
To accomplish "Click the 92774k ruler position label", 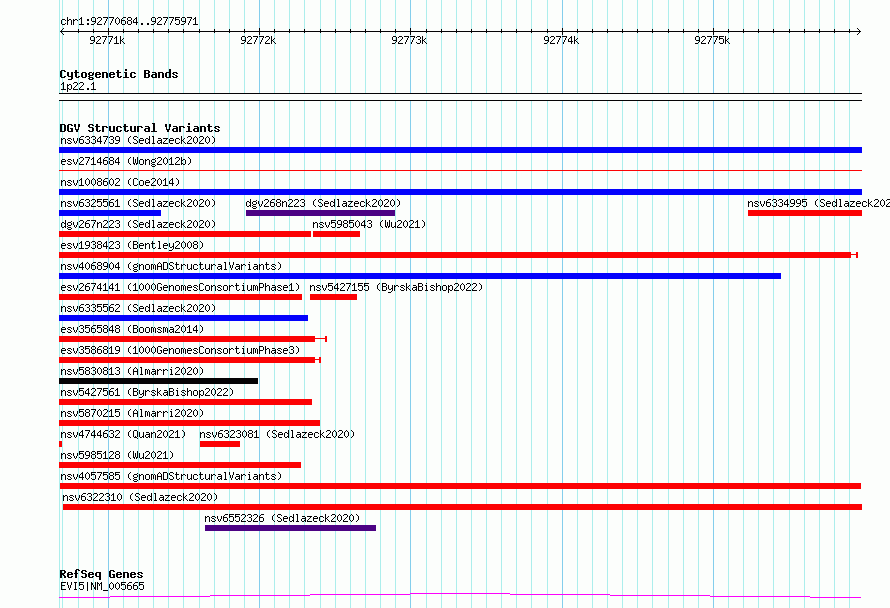I will (x=561, y=40).
